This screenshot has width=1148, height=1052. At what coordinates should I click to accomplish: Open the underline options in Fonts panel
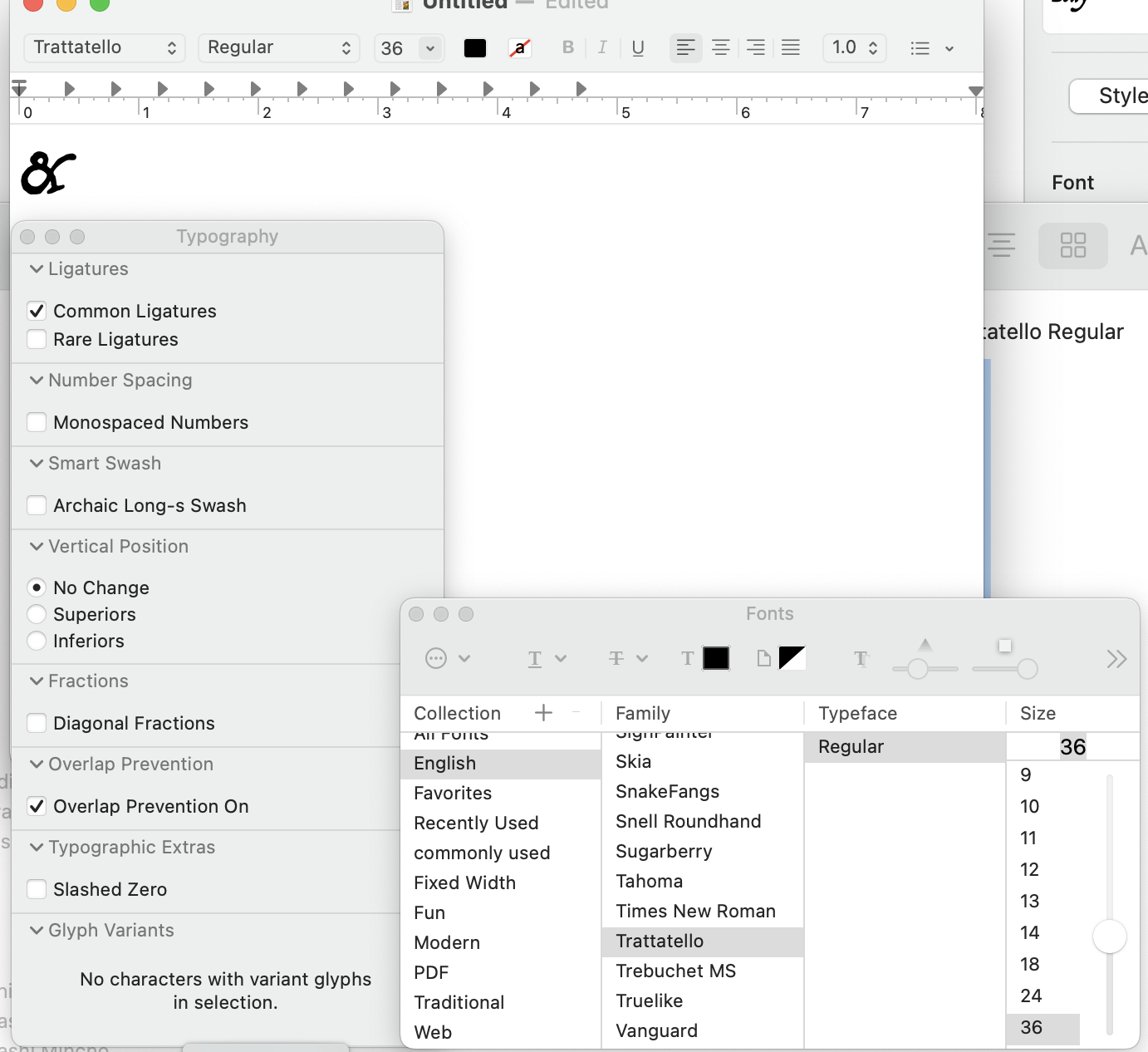coord(547,659)
